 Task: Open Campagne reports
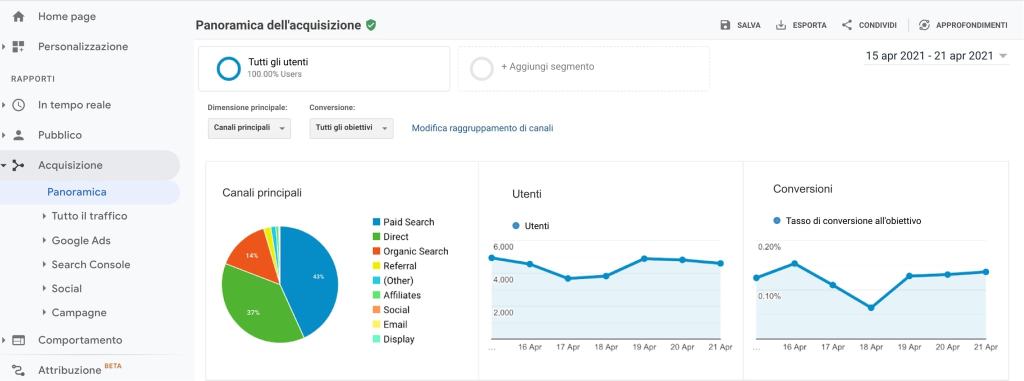(x=79, y=313)
